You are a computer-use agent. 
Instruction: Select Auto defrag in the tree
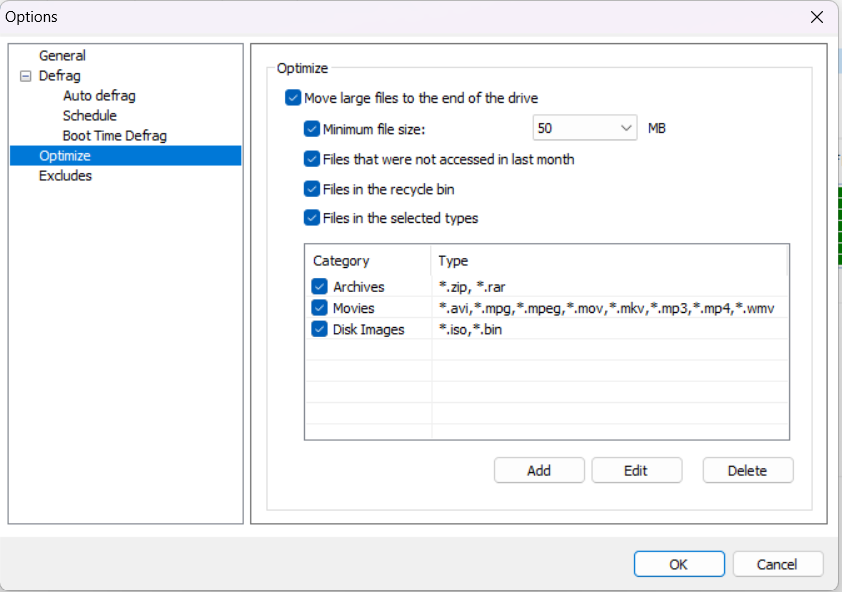tap(99, 96)
